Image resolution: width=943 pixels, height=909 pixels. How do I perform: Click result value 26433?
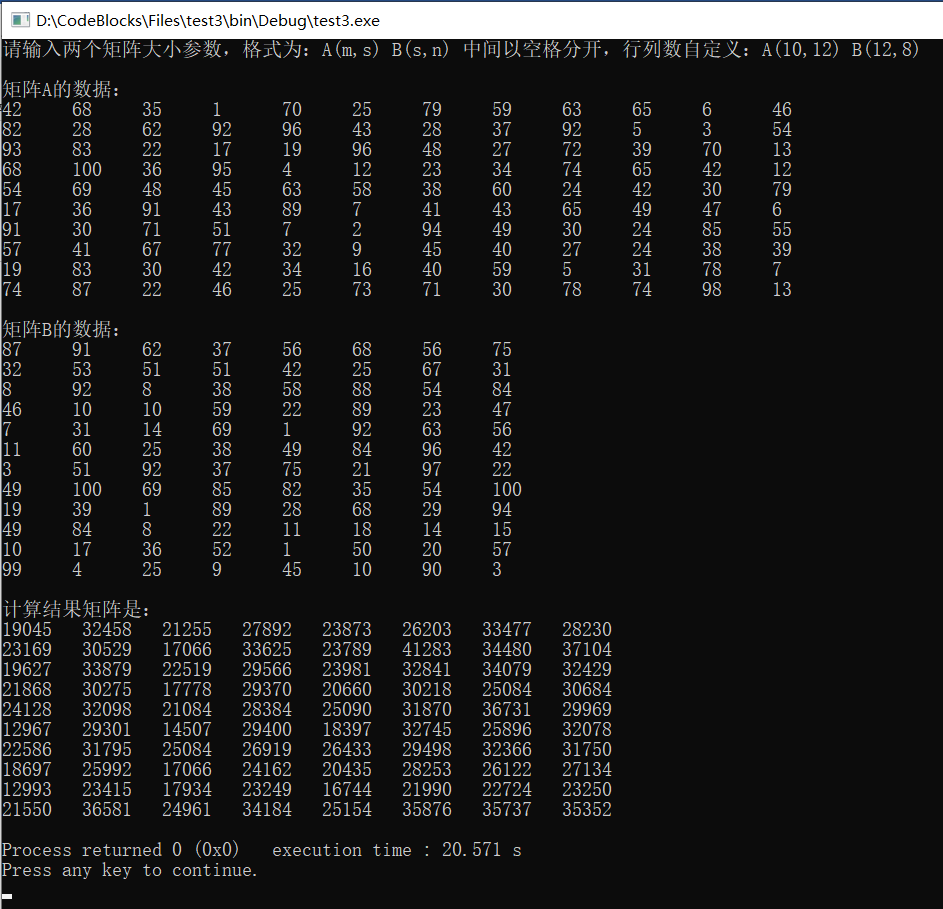(x=346, y=750)
